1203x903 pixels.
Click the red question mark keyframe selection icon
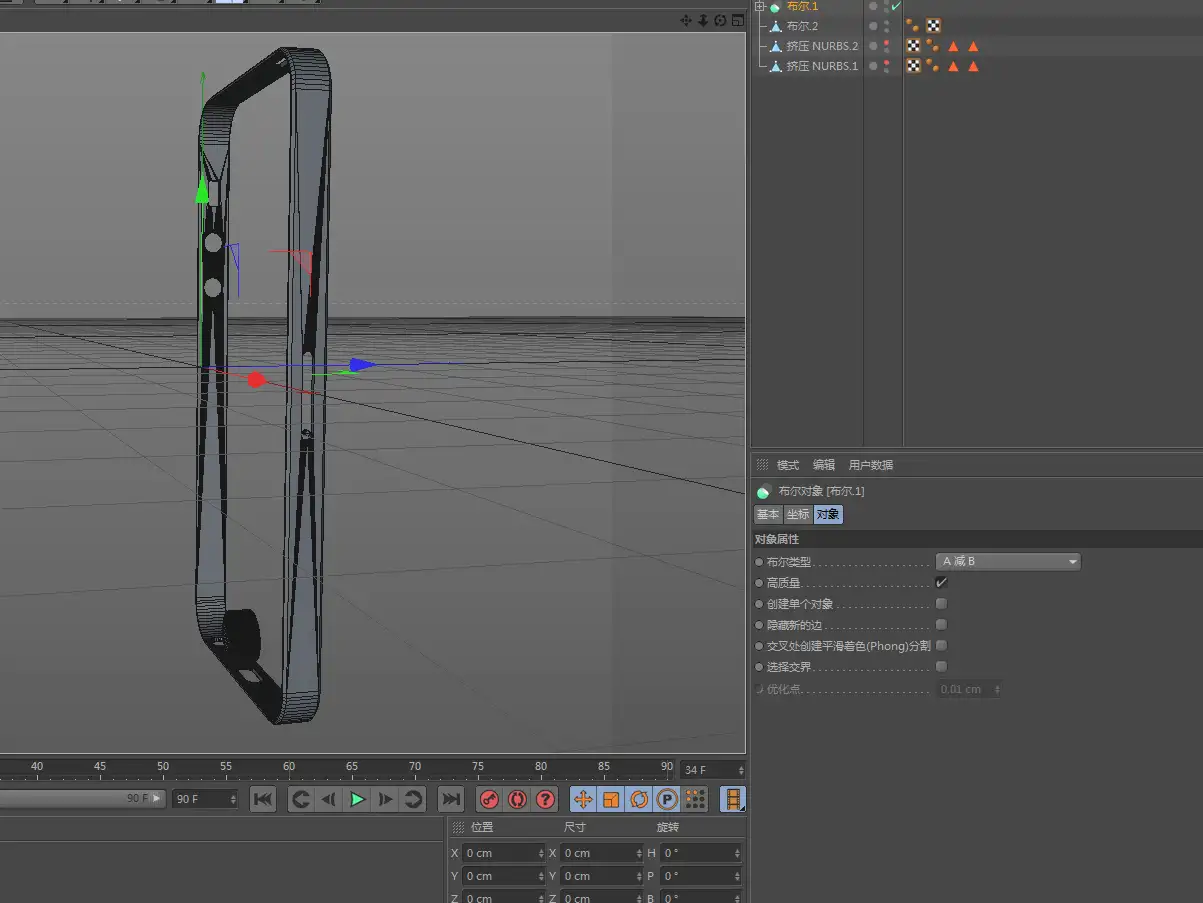pyautogui.click(x=545, y=799)
